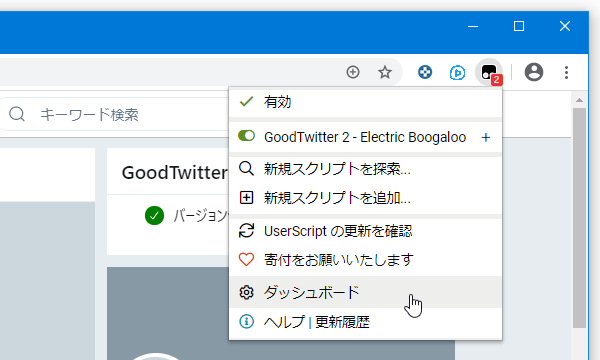
Task: Click the vertical scrollbar thumb
Action: [579, 217]
